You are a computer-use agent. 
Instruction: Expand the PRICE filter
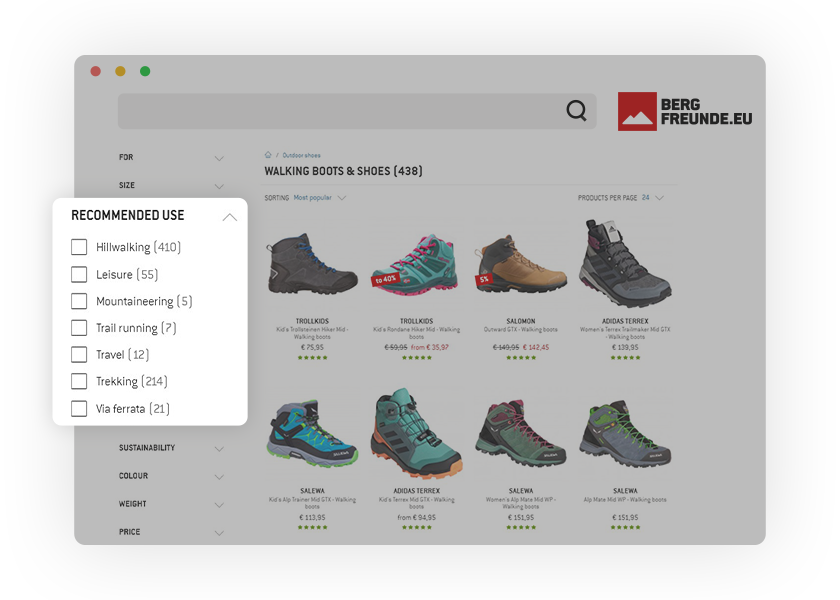coord(219,532)
